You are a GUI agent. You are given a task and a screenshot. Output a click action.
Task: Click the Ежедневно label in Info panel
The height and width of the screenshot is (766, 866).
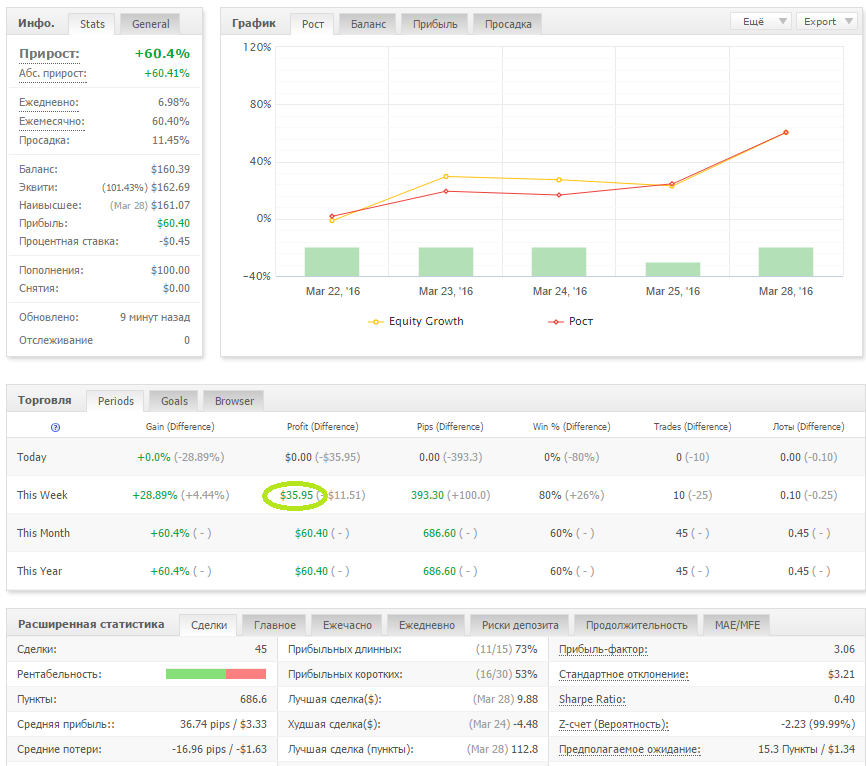[49, 102]
